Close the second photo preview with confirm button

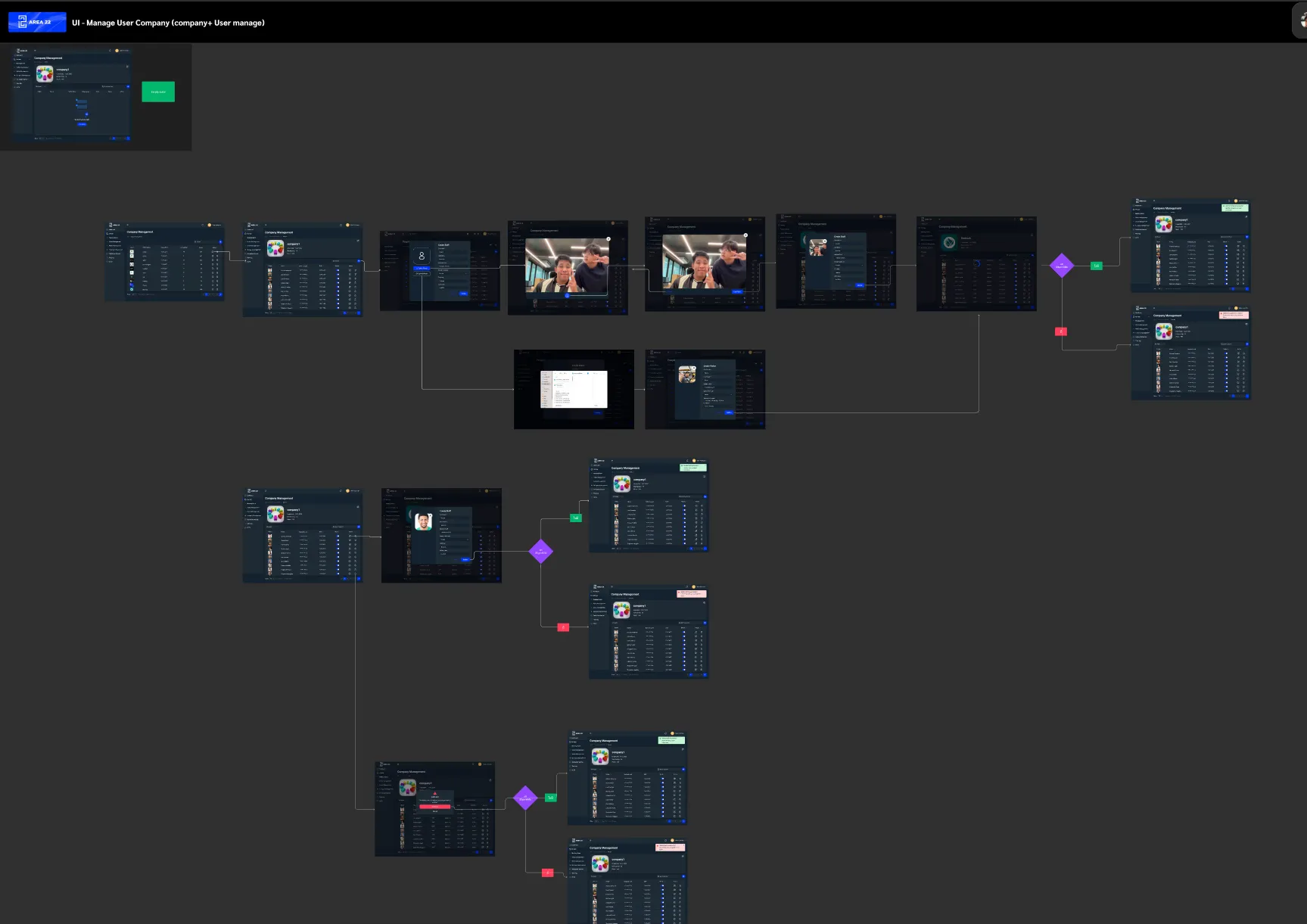[x=745, y=235]
